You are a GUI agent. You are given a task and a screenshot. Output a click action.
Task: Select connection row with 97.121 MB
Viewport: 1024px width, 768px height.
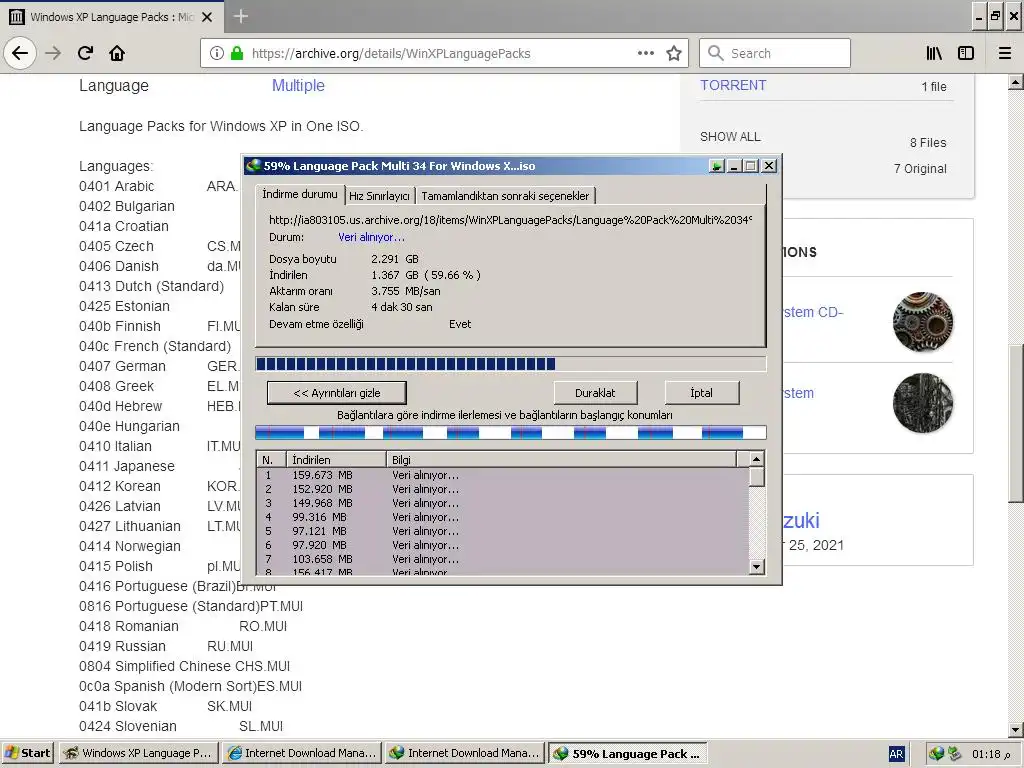(x=503, y=531)
